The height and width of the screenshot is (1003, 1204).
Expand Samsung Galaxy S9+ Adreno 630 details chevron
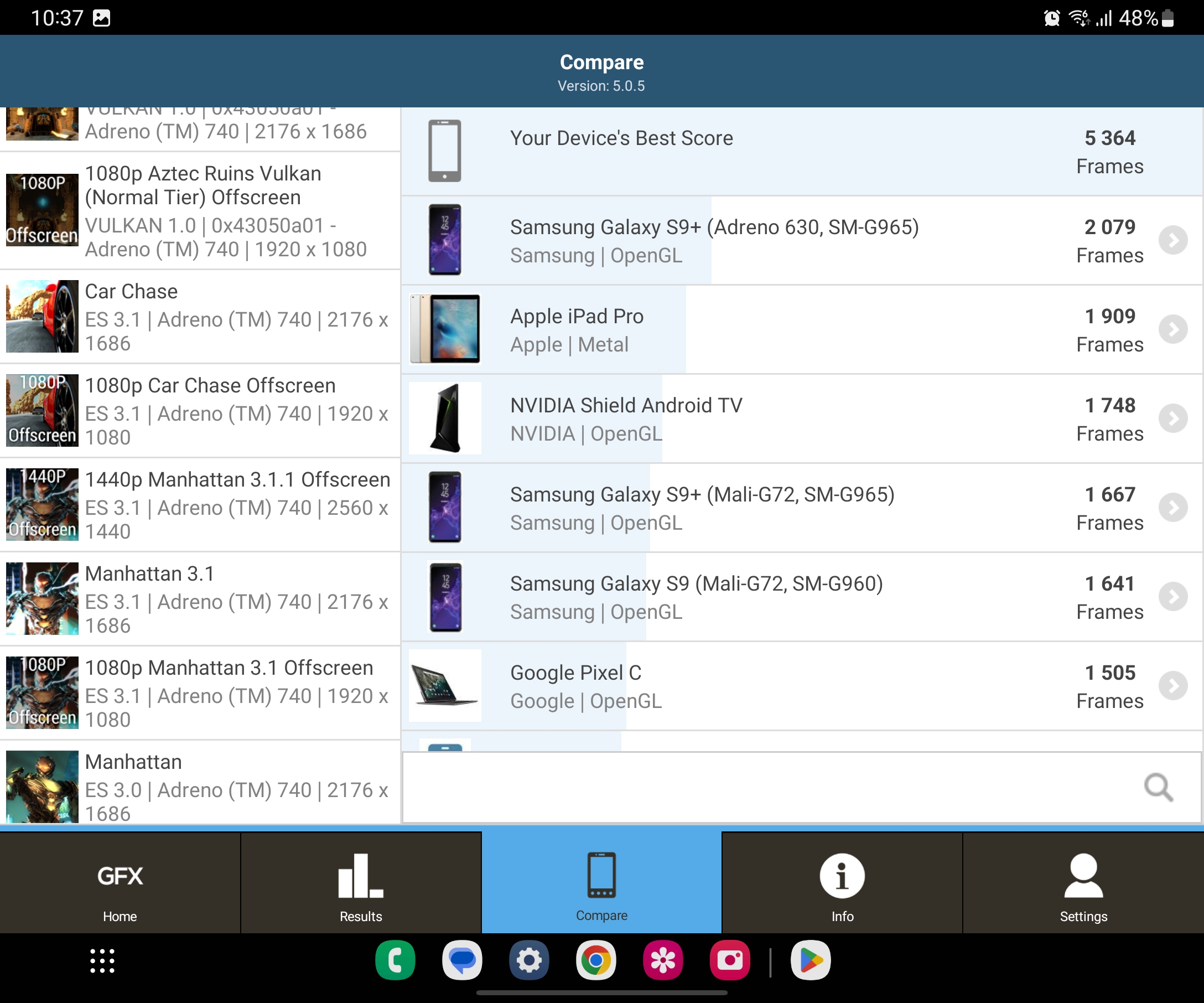click(x=1172, y=240)
